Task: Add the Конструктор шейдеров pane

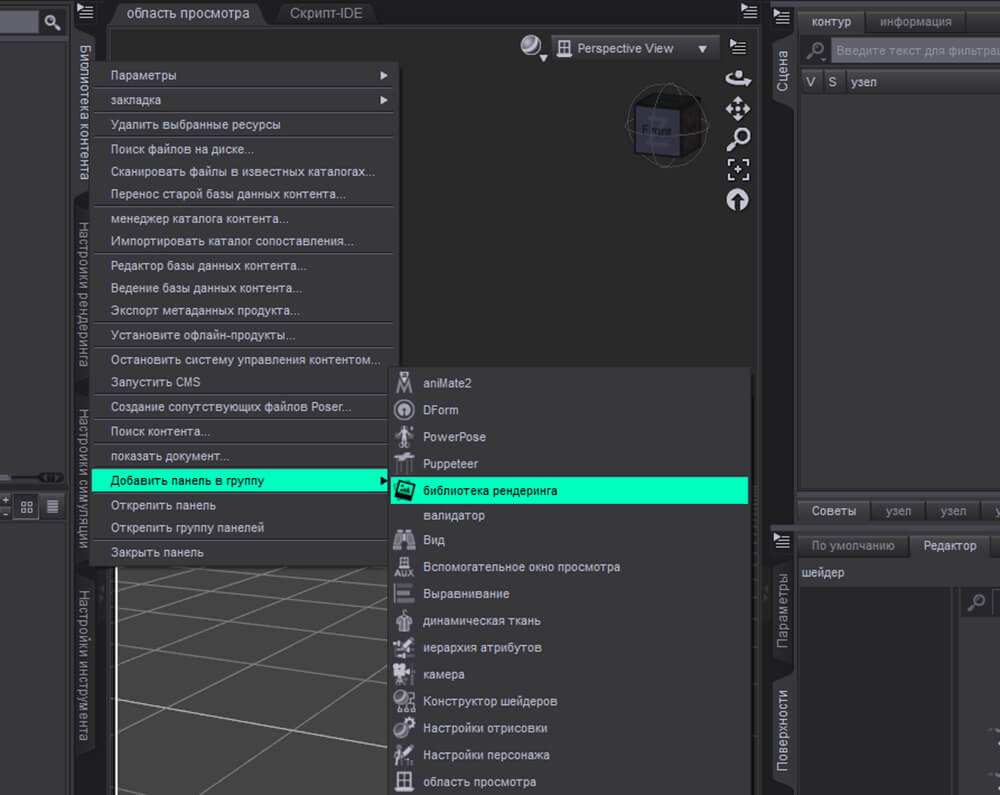Action: coord(569,701)
